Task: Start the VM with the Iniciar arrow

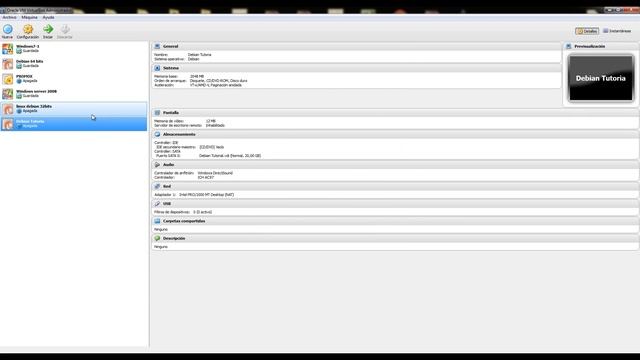Action: click(48, 29)
